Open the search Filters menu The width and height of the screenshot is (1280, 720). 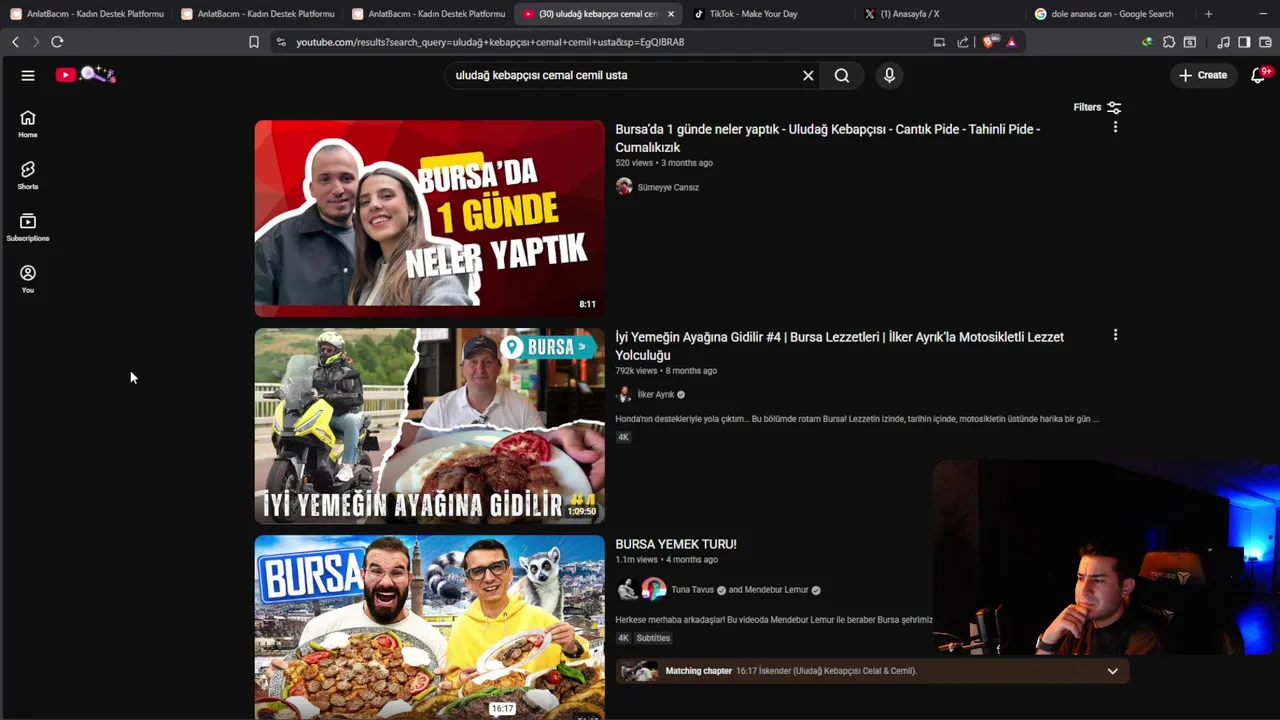[x=1097, y=107]
